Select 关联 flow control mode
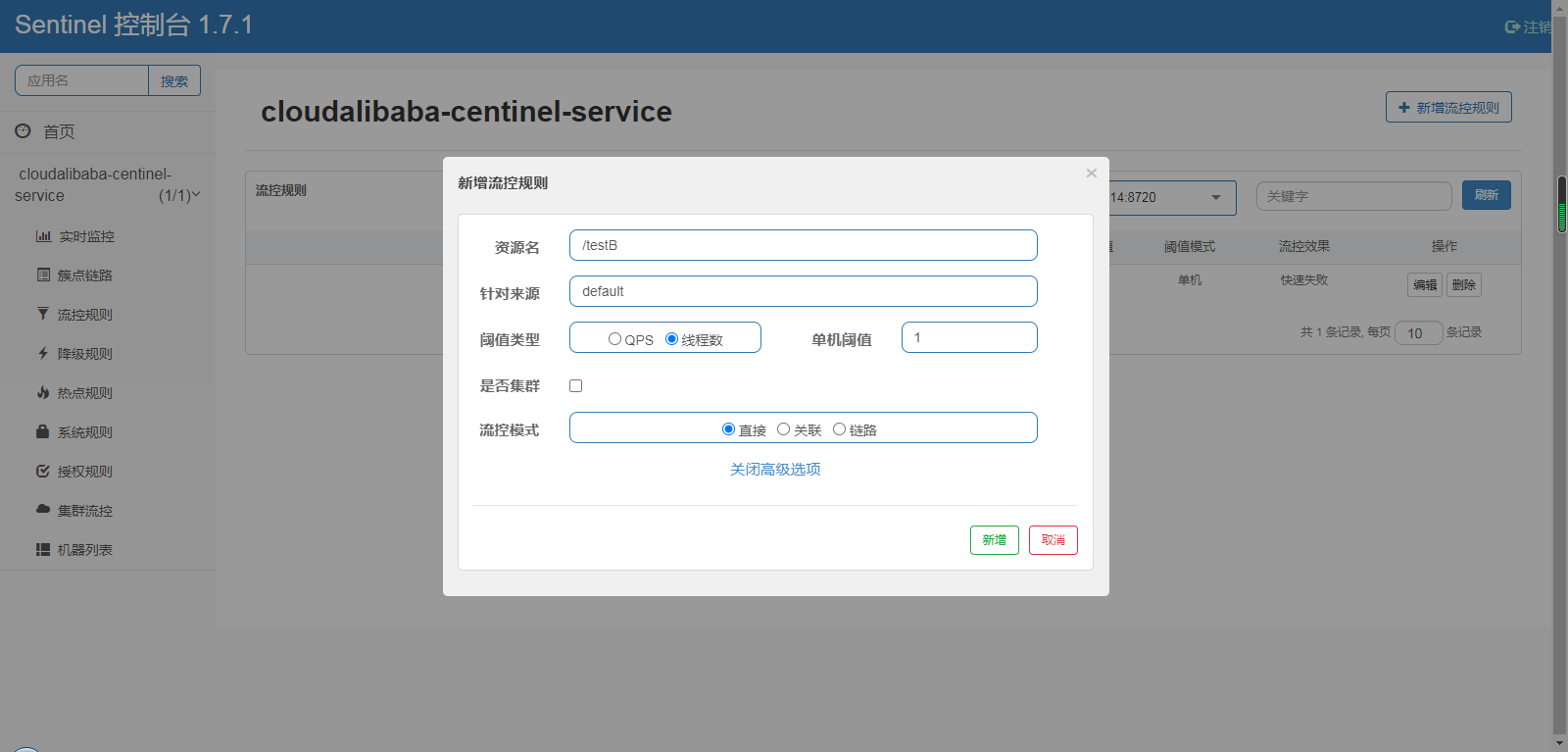Image resolution: width=1568 pixels, height=752 pixels. [x=783, y=429]
